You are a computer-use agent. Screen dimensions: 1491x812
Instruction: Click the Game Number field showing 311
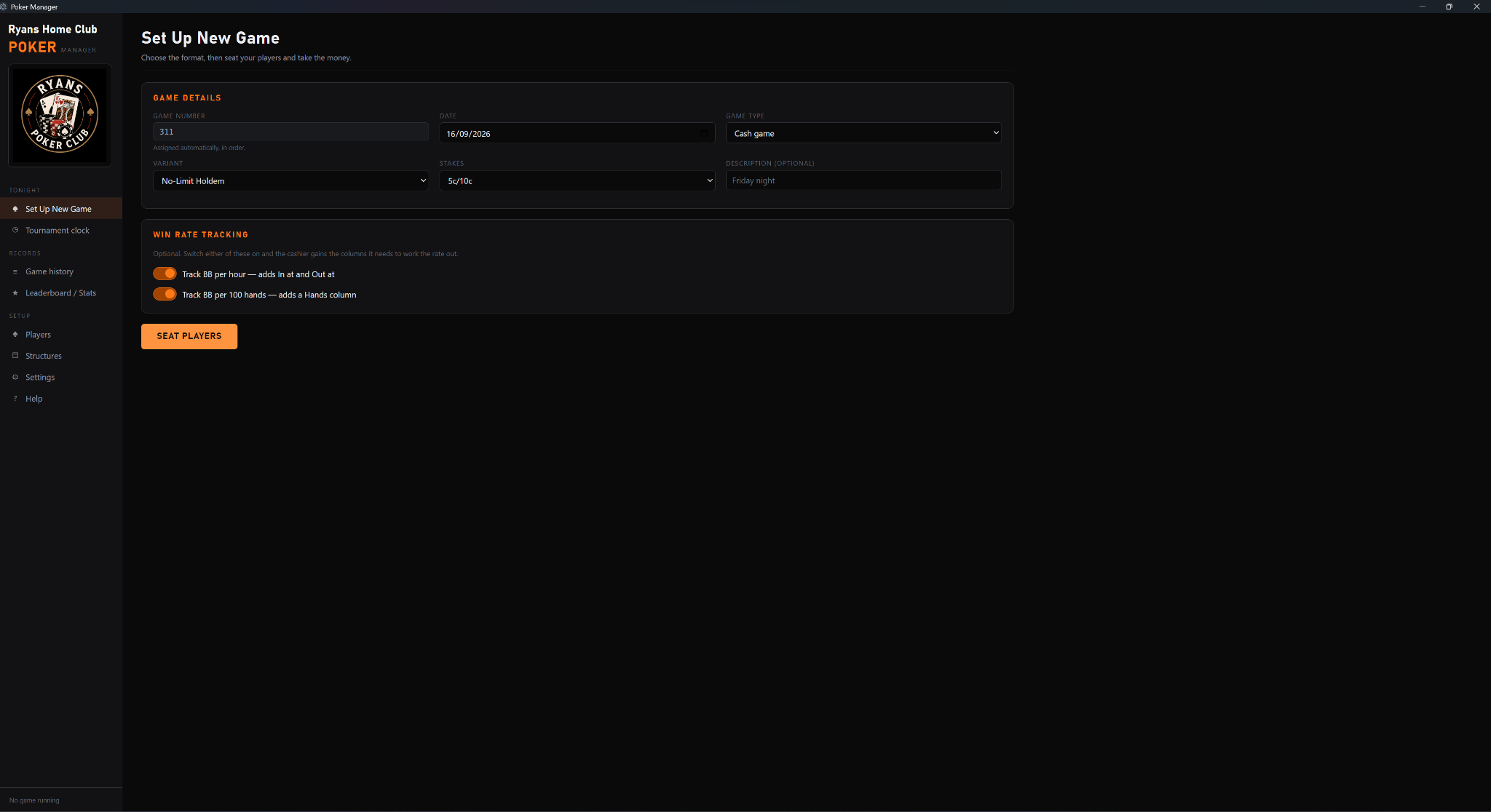coord(290,132)
